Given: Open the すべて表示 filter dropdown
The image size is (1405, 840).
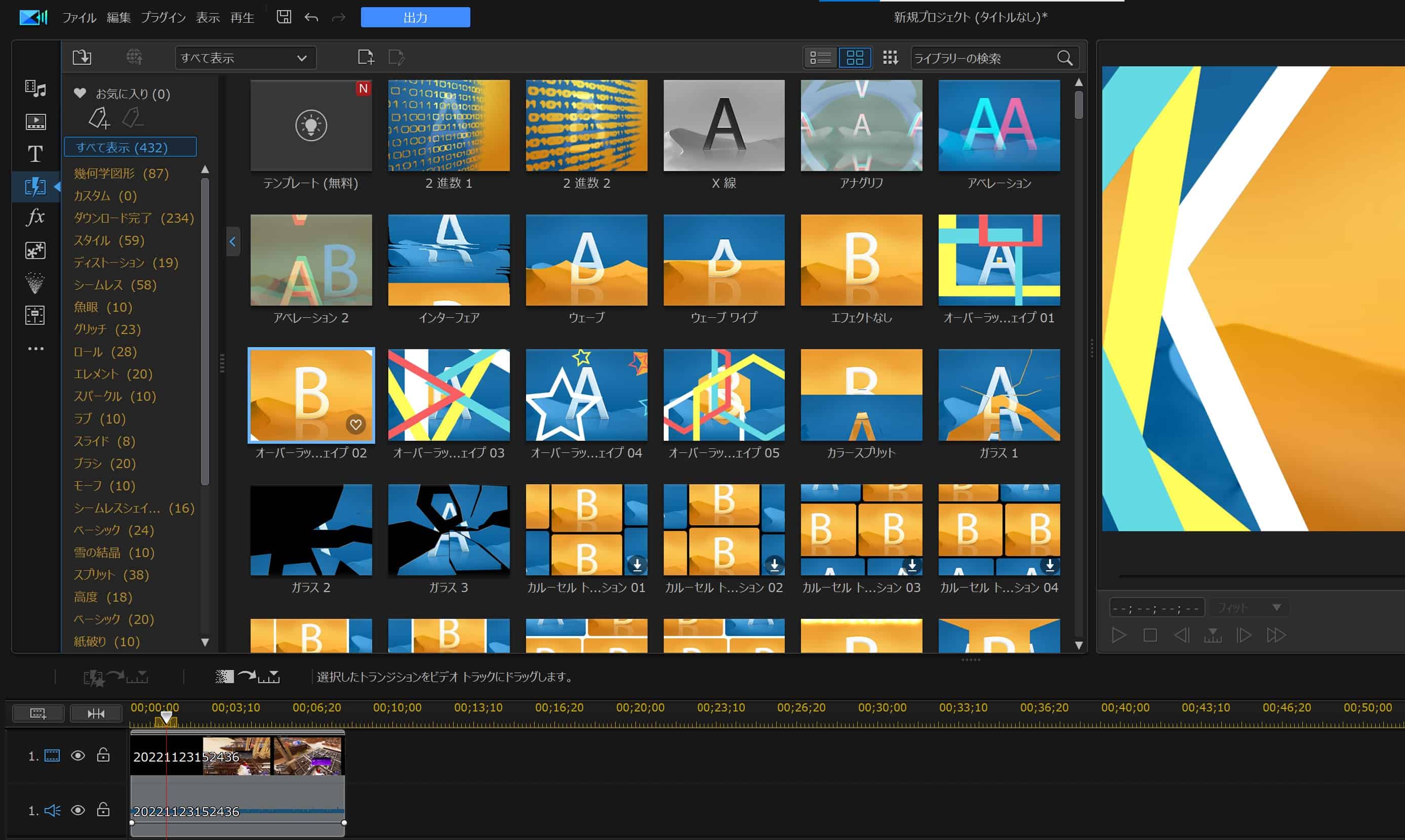Looking at the screenshot, I should [x=245, y=58].
